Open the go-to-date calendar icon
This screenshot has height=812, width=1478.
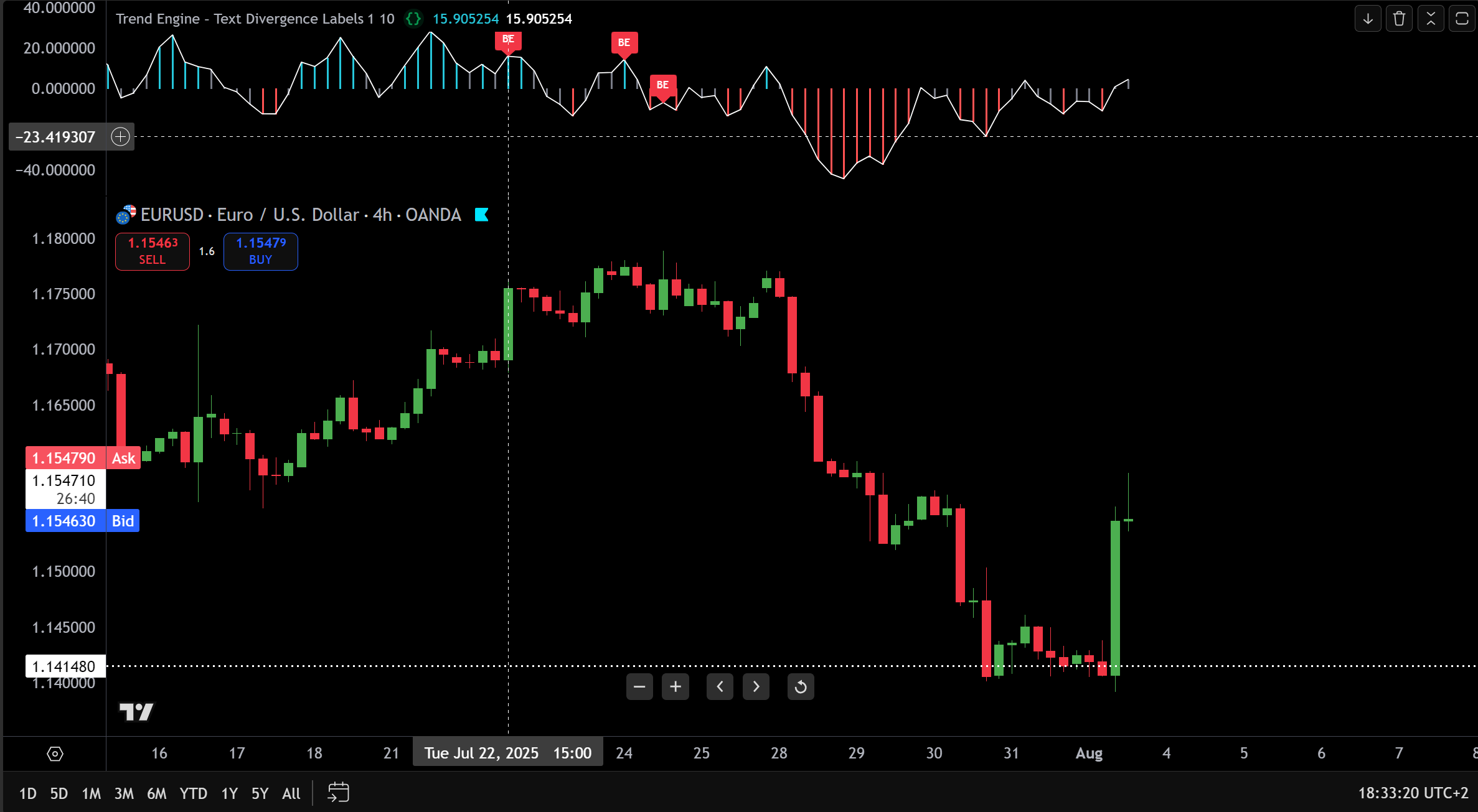(338, 793)
